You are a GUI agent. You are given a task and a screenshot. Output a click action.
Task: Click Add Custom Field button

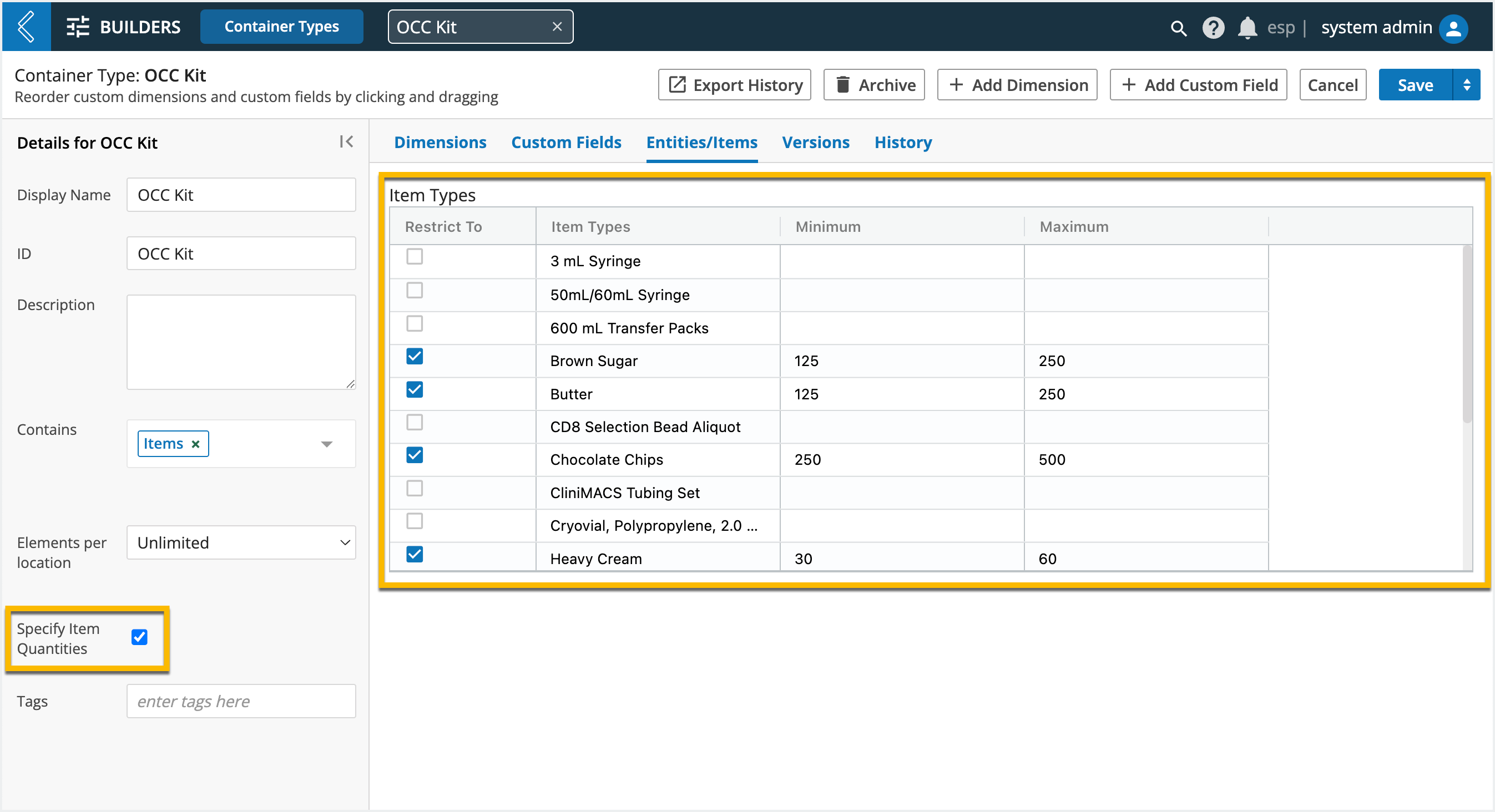pos(1198,85)
